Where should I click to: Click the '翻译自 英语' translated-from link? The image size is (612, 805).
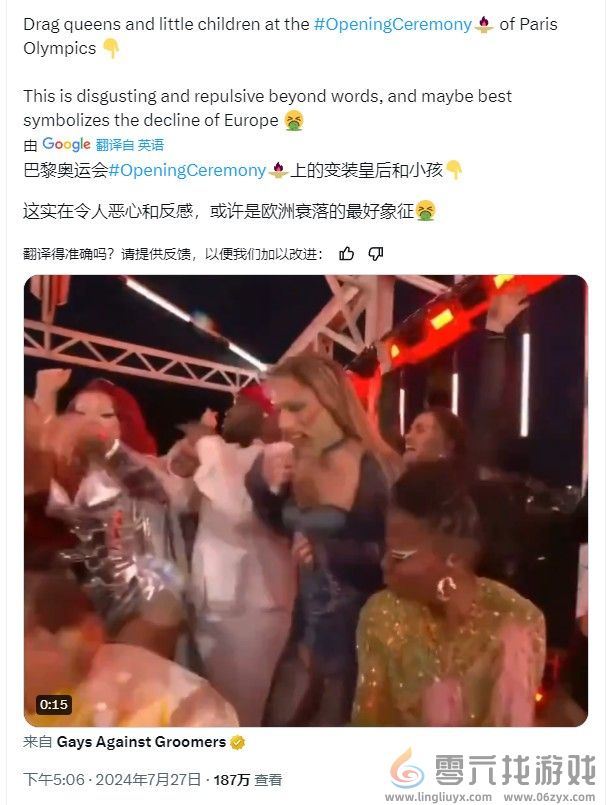pyautogui.click(x=130, y=145)
